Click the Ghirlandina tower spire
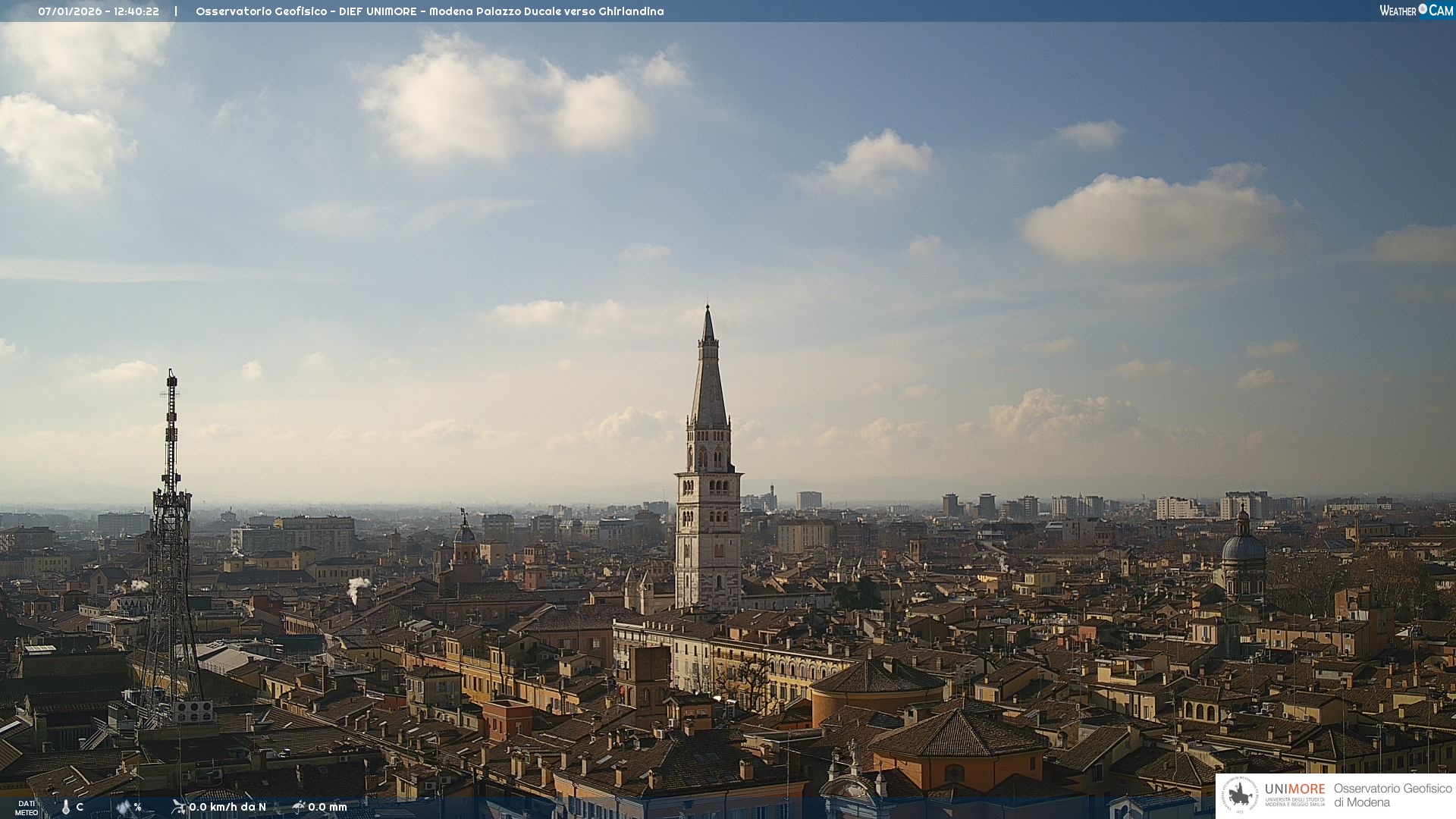 708,372
